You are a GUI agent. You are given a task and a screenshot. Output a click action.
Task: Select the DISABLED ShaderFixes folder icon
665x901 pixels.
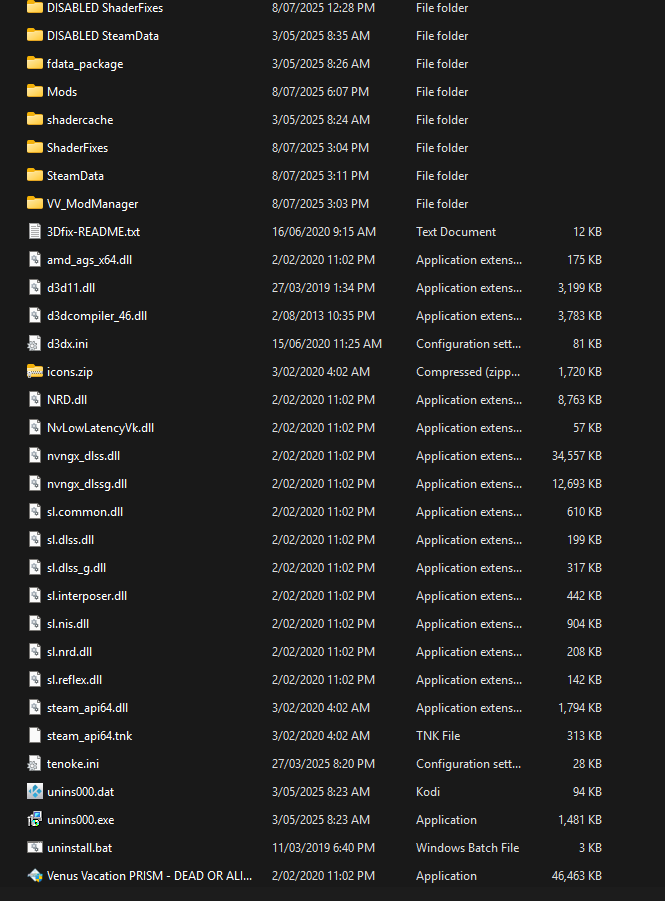pyautogui.click(x=34, y=7)
